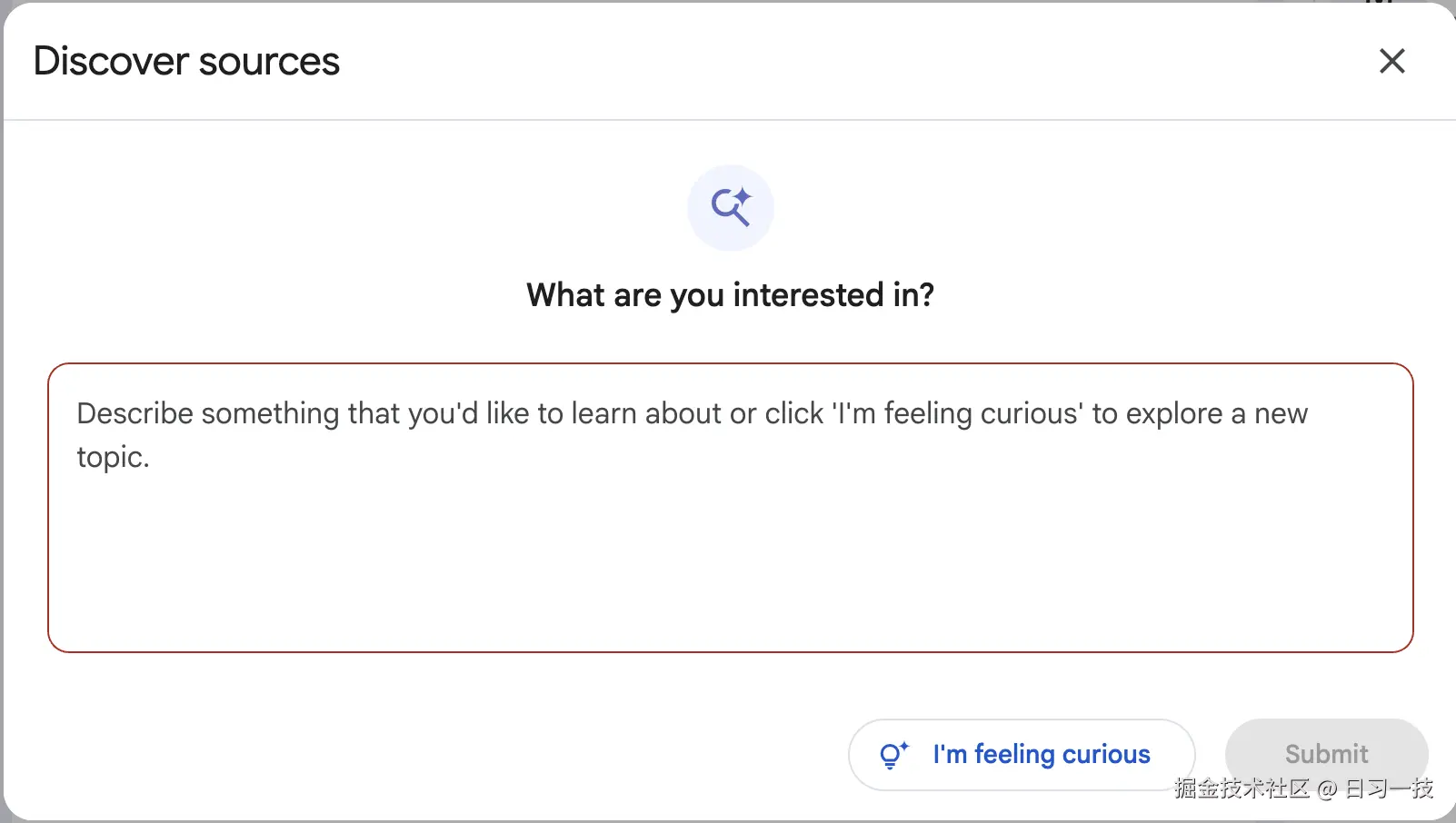Click the Discover sources dialog title
This screenshot has height=823, width=1456.
click(186, 62)
